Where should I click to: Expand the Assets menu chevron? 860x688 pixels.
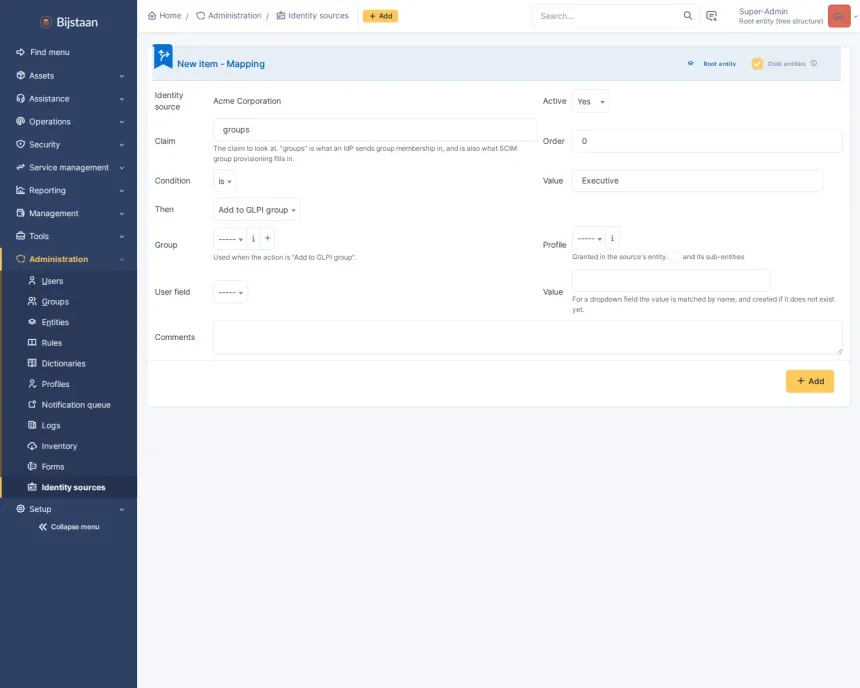(122, 76)
